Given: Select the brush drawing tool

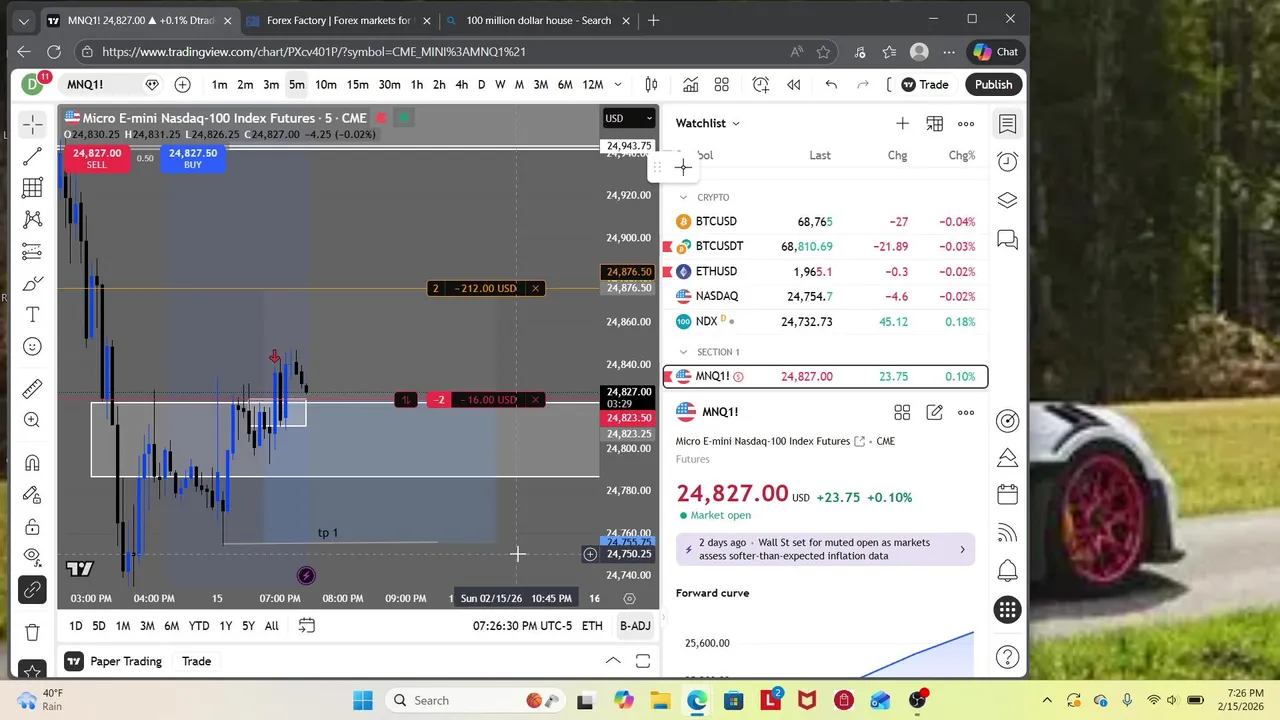Looking at the screenshot, I should (32, 283).
